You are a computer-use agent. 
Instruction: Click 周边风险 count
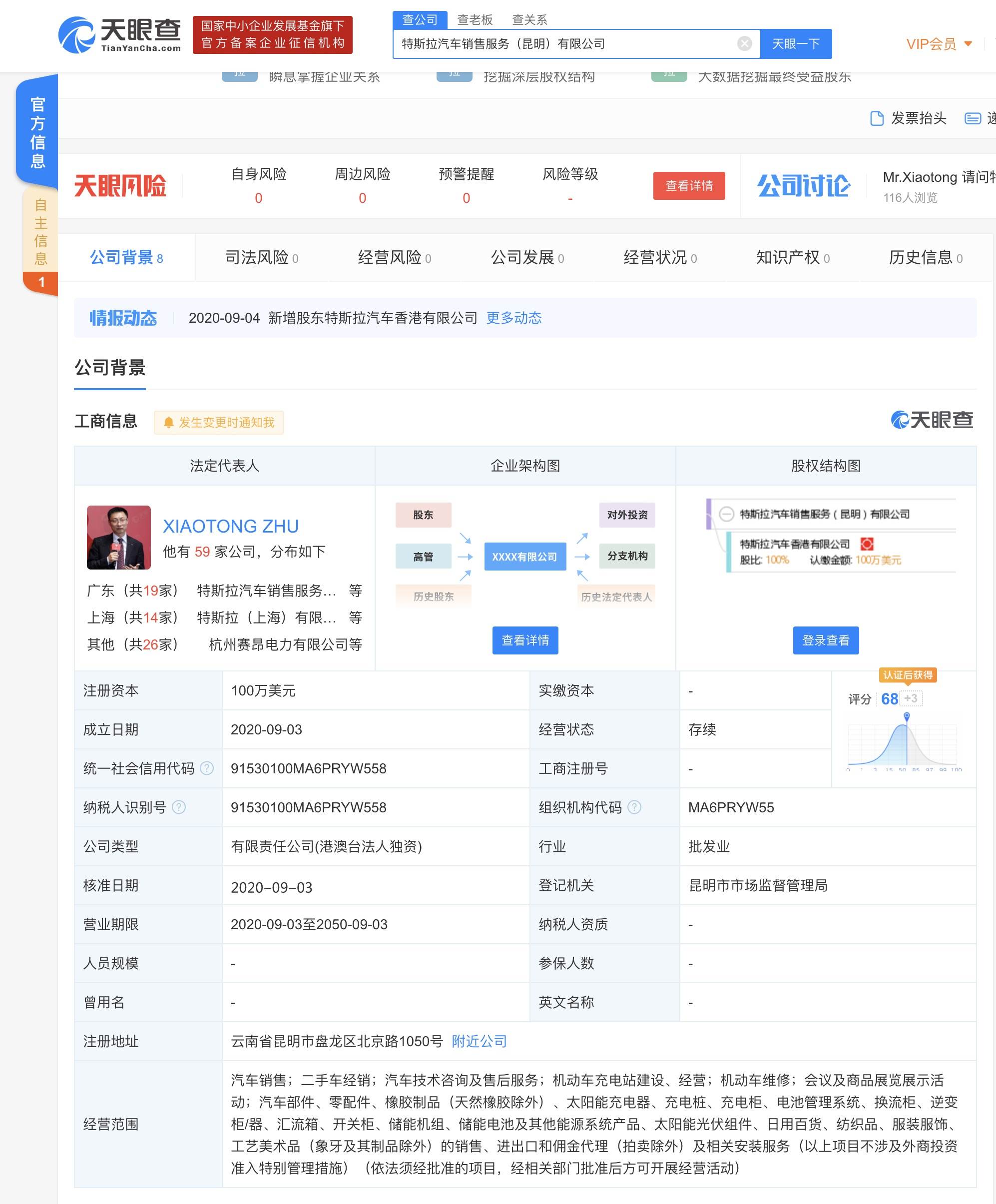pos(362,198)
